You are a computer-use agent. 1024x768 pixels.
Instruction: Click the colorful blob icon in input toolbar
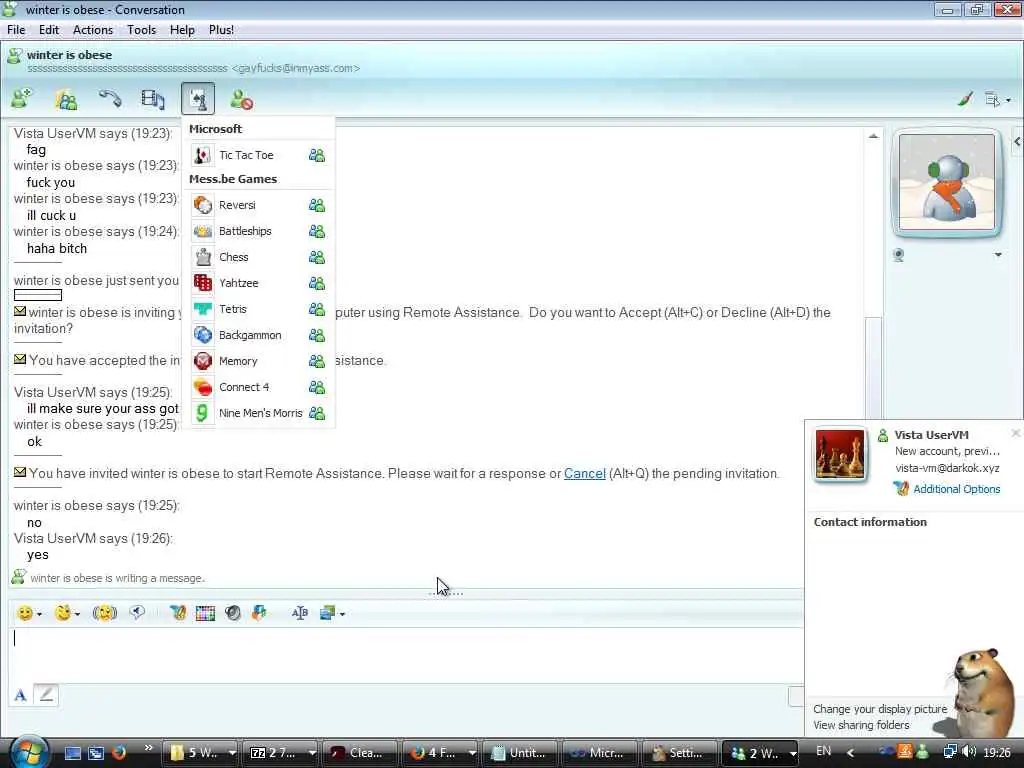coord(259,613)
